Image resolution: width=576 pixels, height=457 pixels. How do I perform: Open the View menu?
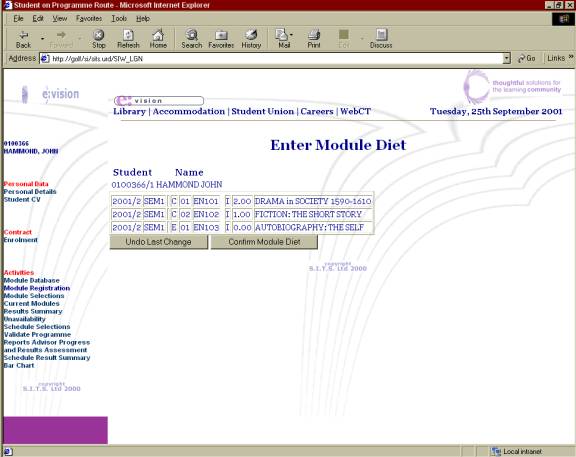pos(60,18)
